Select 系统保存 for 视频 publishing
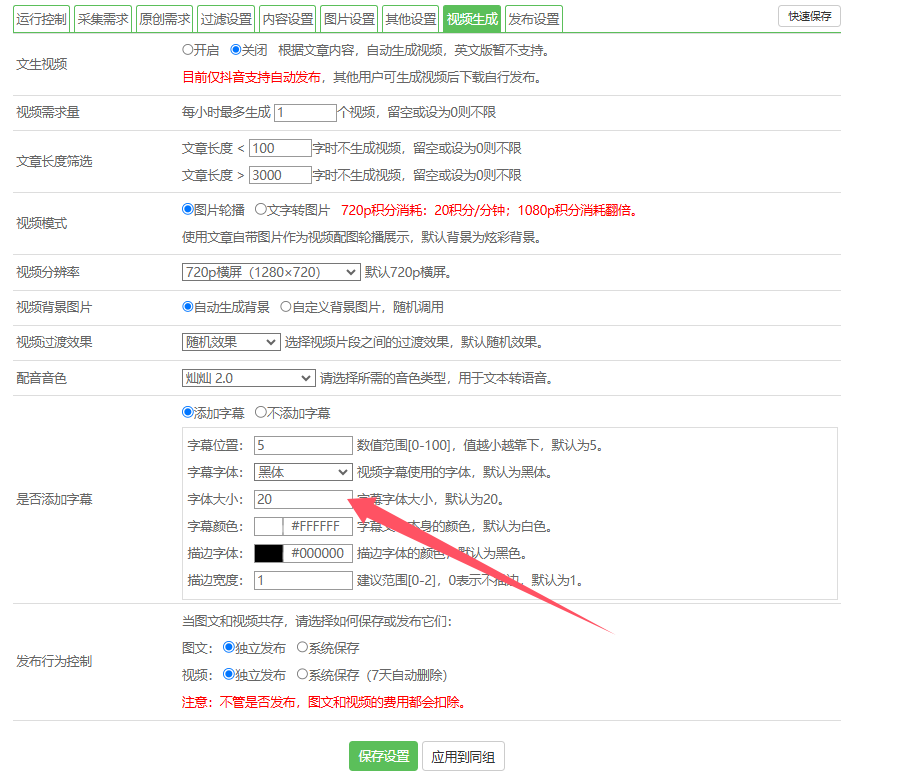The image size is (918, 783). coord(303,675)
